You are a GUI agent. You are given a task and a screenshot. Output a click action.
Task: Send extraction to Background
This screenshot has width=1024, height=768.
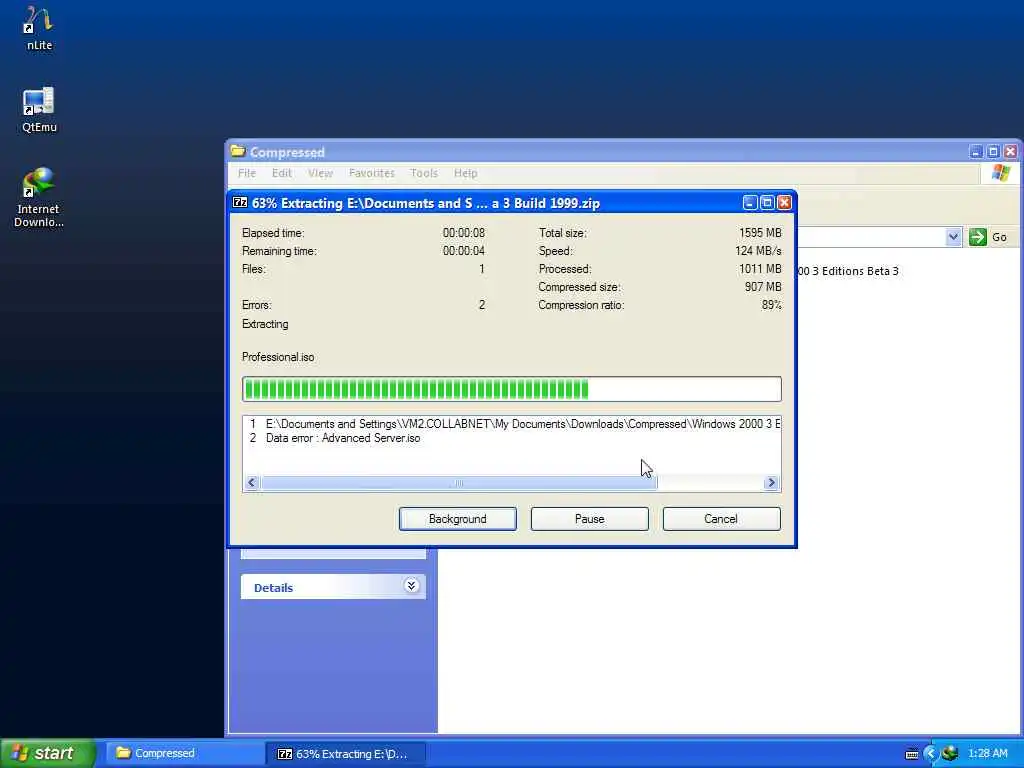tap(457, 519)
